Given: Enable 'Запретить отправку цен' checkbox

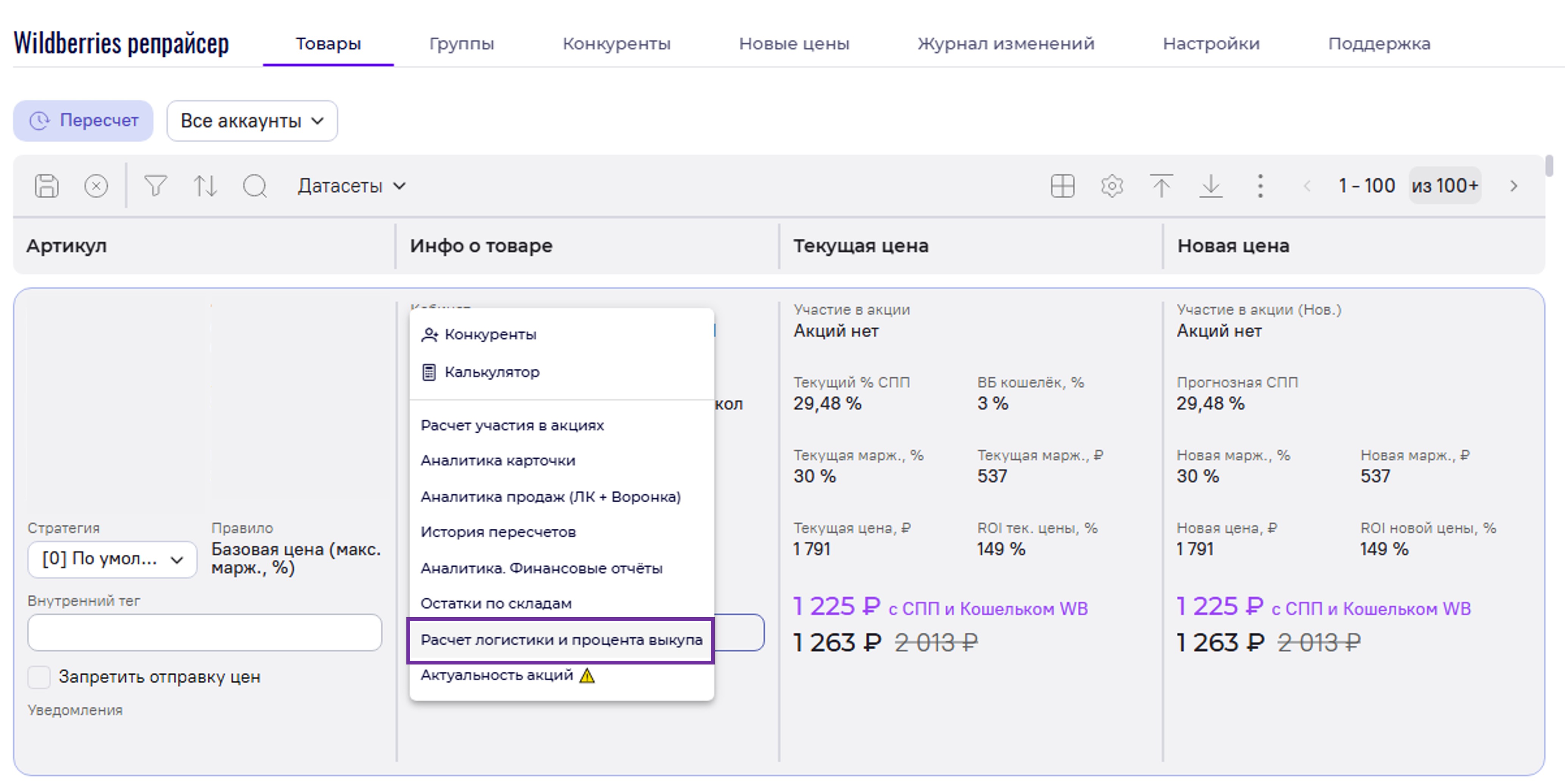Looking at the screenshot, I should point(39,677).
